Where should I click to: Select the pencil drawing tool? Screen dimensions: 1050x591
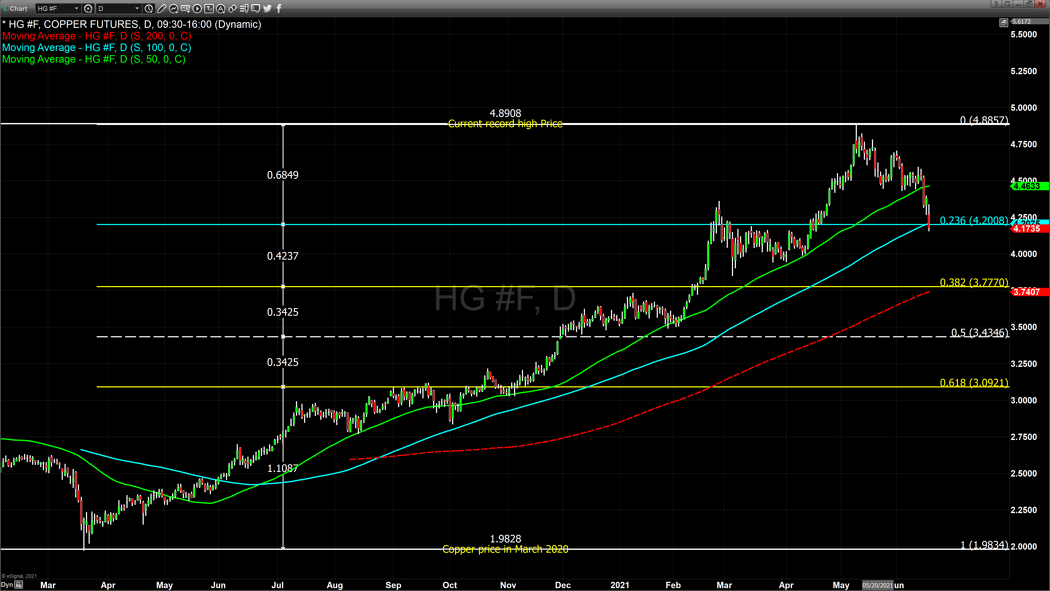point(161,9)
